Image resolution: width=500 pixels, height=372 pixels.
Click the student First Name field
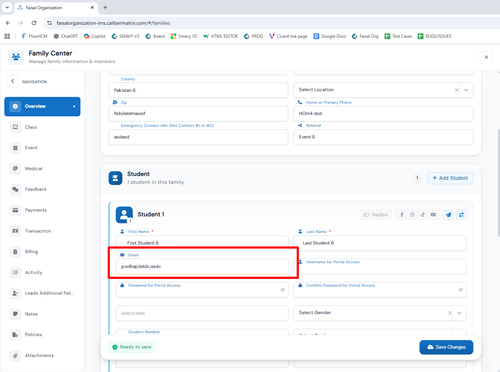coord(202,243)
